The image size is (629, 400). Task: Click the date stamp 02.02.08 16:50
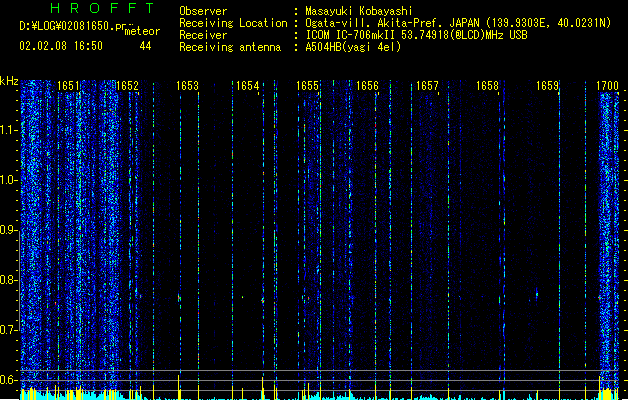click(x=61, y=46)
